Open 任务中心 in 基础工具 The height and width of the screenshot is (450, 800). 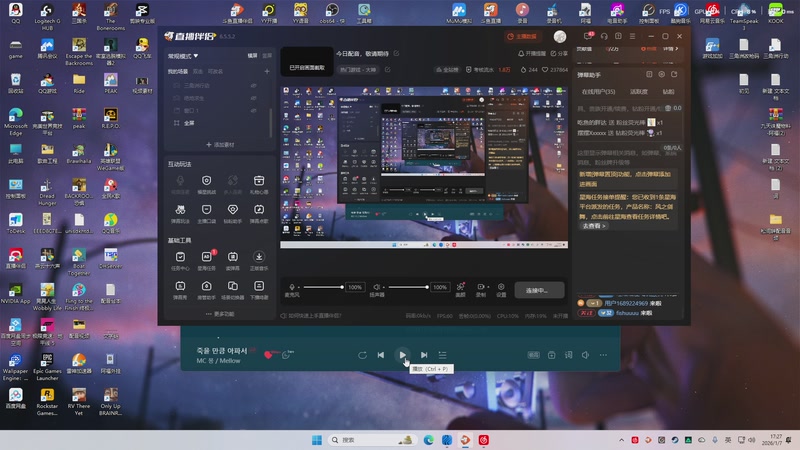(x=180, y=260)
